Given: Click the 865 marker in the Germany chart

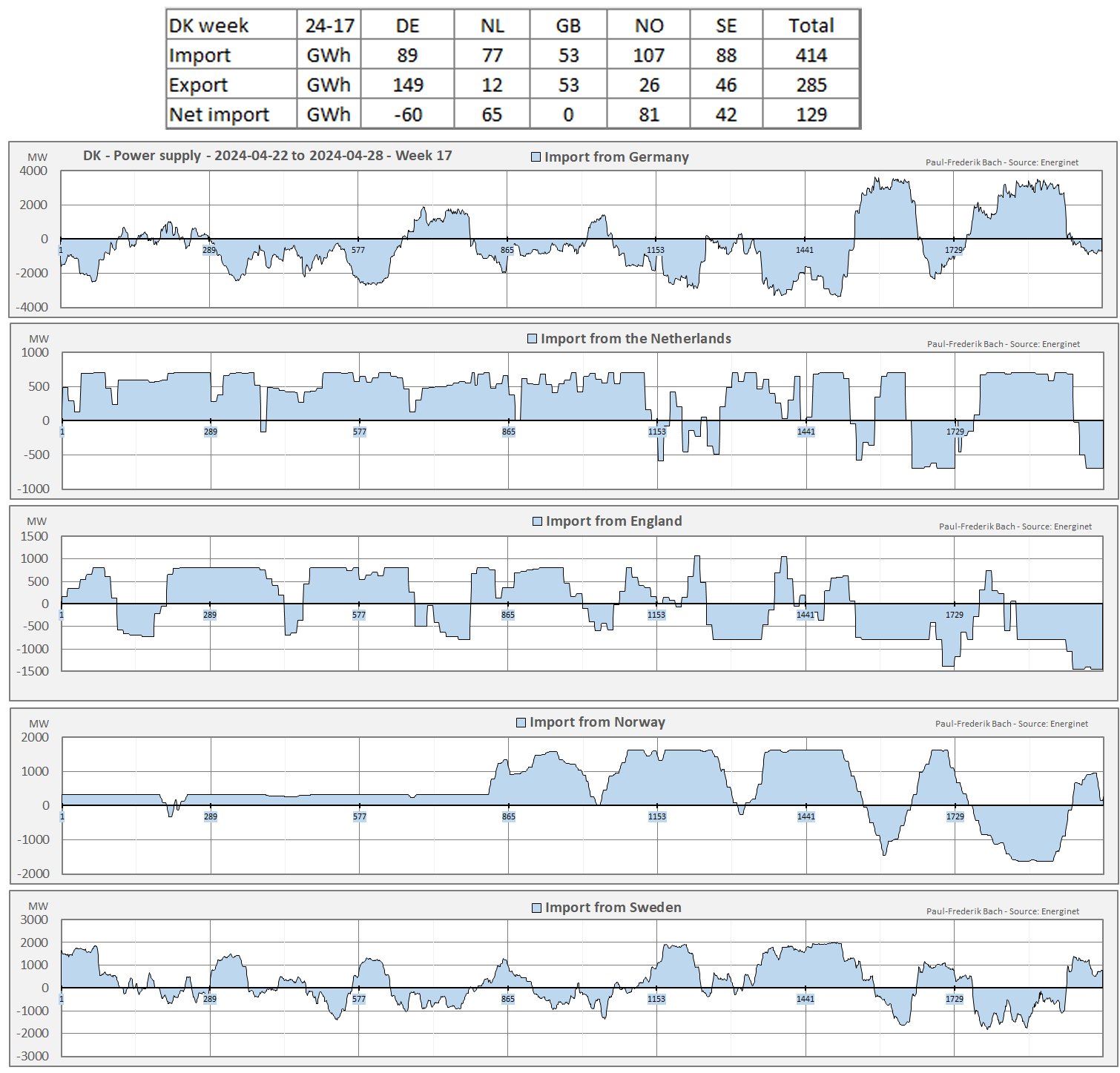Looking at the screenshot, I should [507, 250].
